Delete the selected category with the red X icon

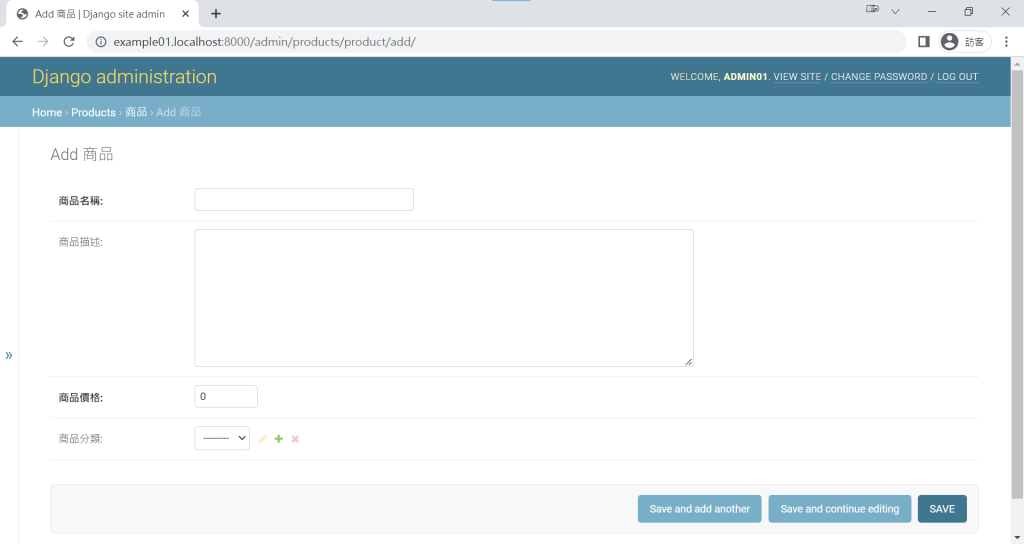point(295,439)
